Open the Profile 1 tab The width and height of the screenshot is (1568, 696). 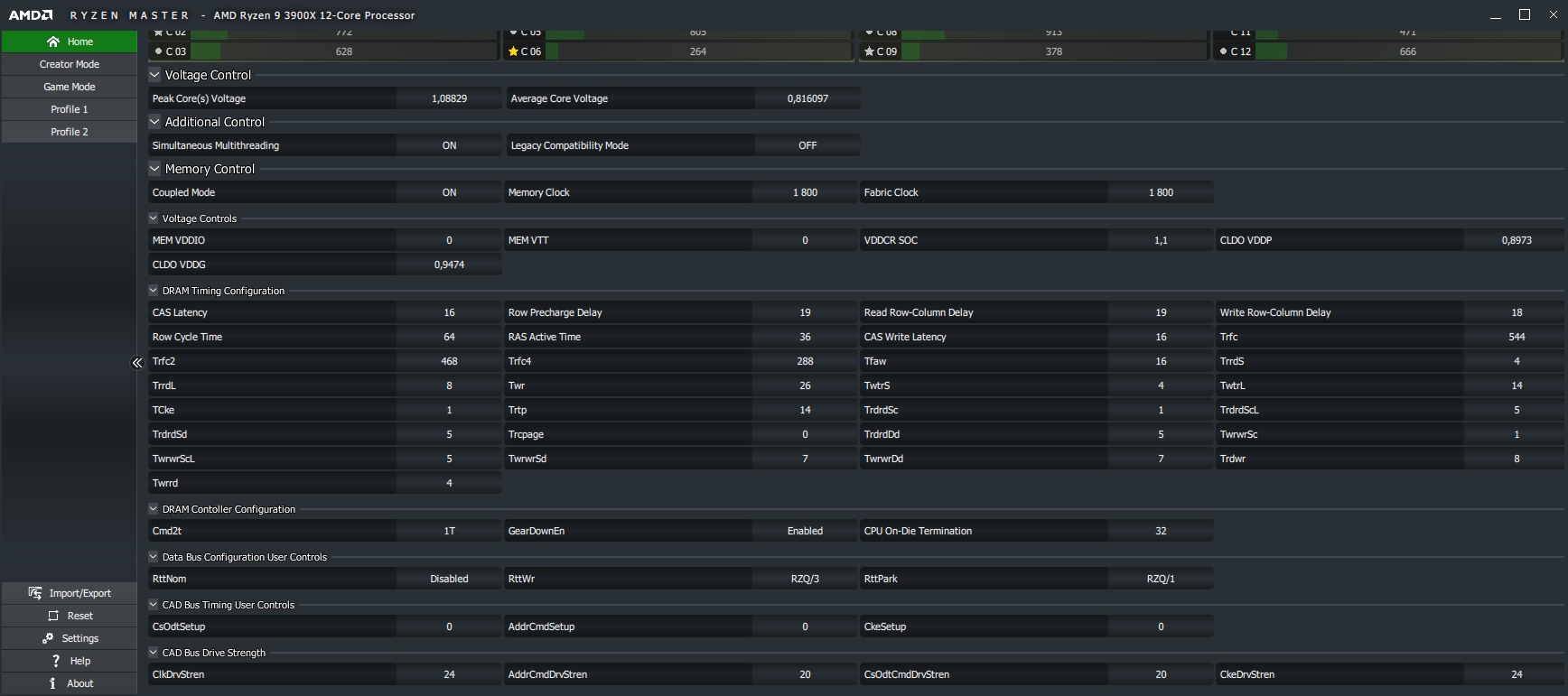[70, 109]
